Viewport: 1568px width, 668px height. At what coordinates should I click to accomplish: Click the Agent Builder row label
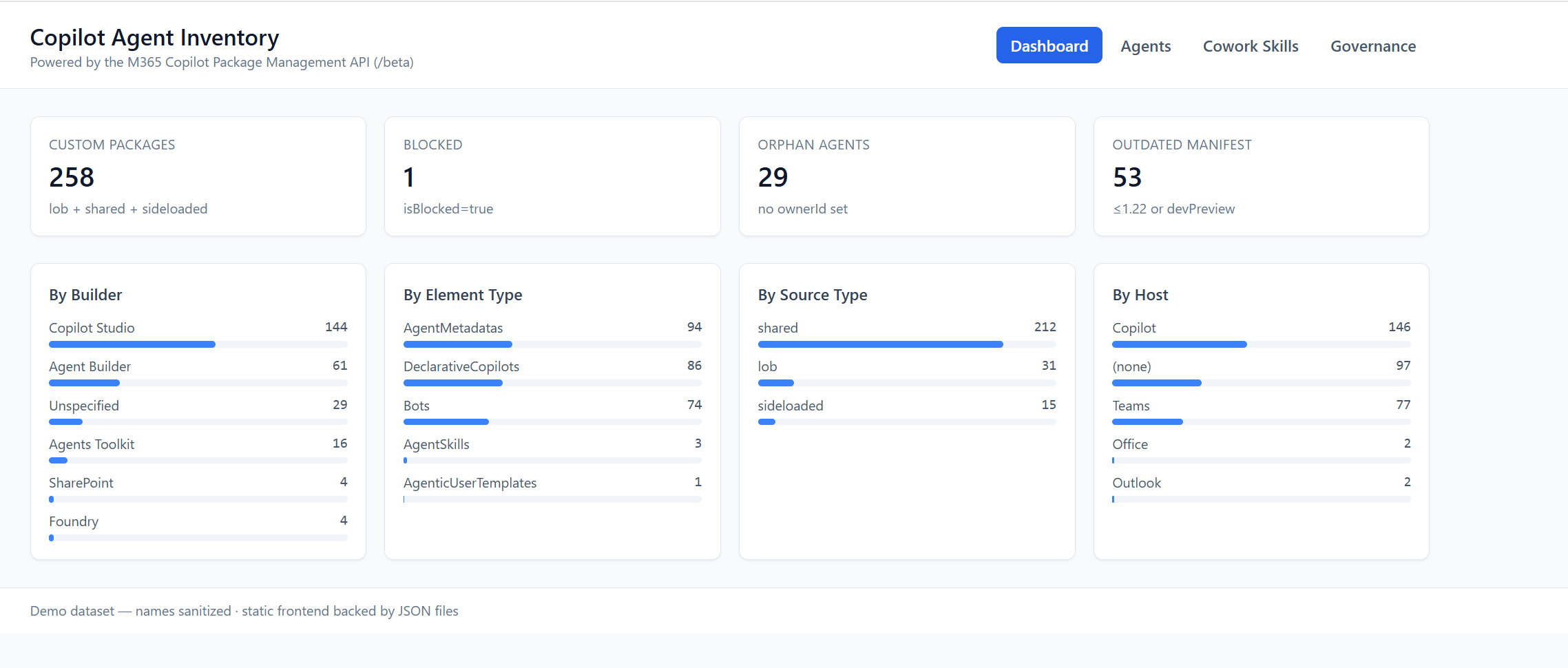tap(90, 366)
